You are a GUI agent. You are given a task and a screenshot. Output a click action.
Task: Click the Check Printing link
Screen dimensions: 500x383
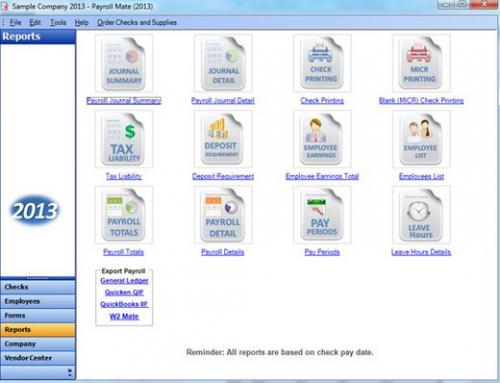point(322,100)
